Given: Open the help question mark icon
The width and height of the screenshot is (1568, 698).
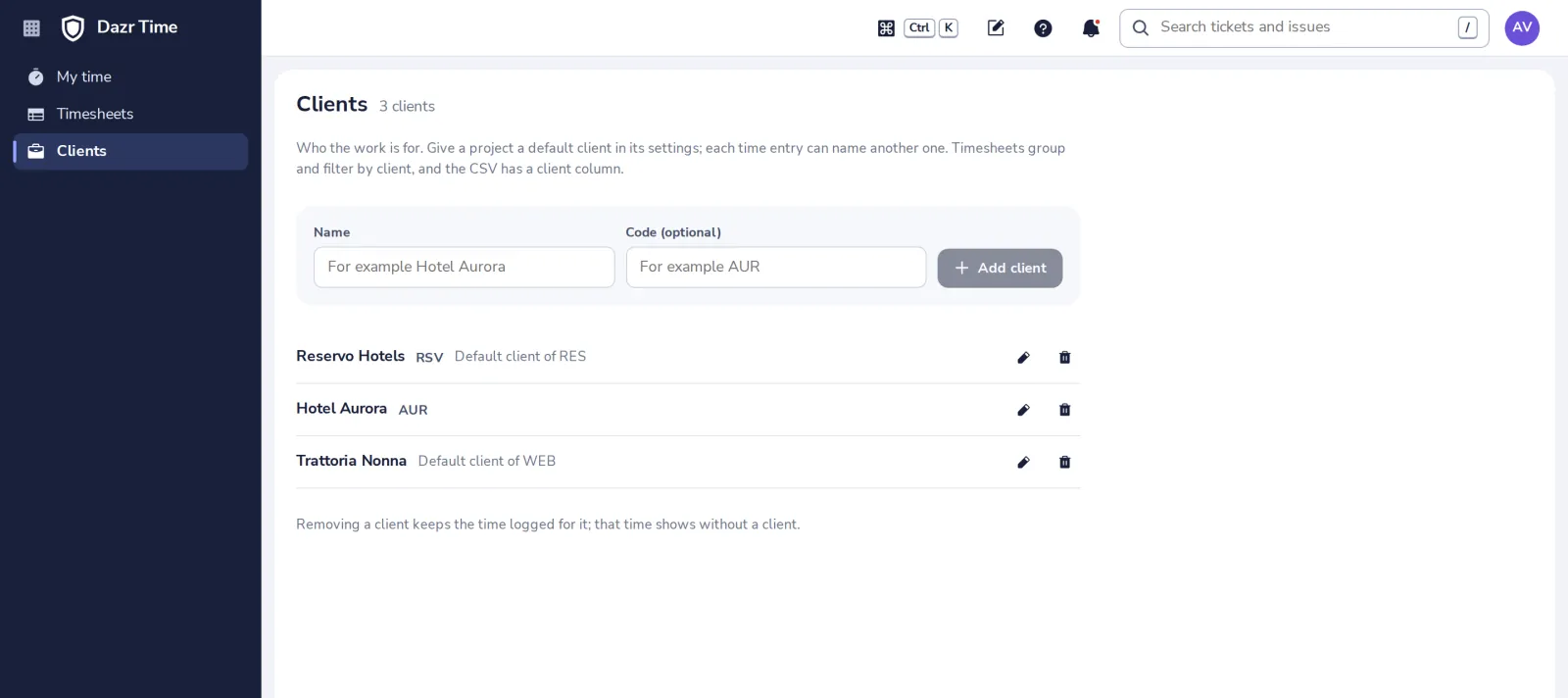Looking at the screenshot, I should coord(1043,28).
